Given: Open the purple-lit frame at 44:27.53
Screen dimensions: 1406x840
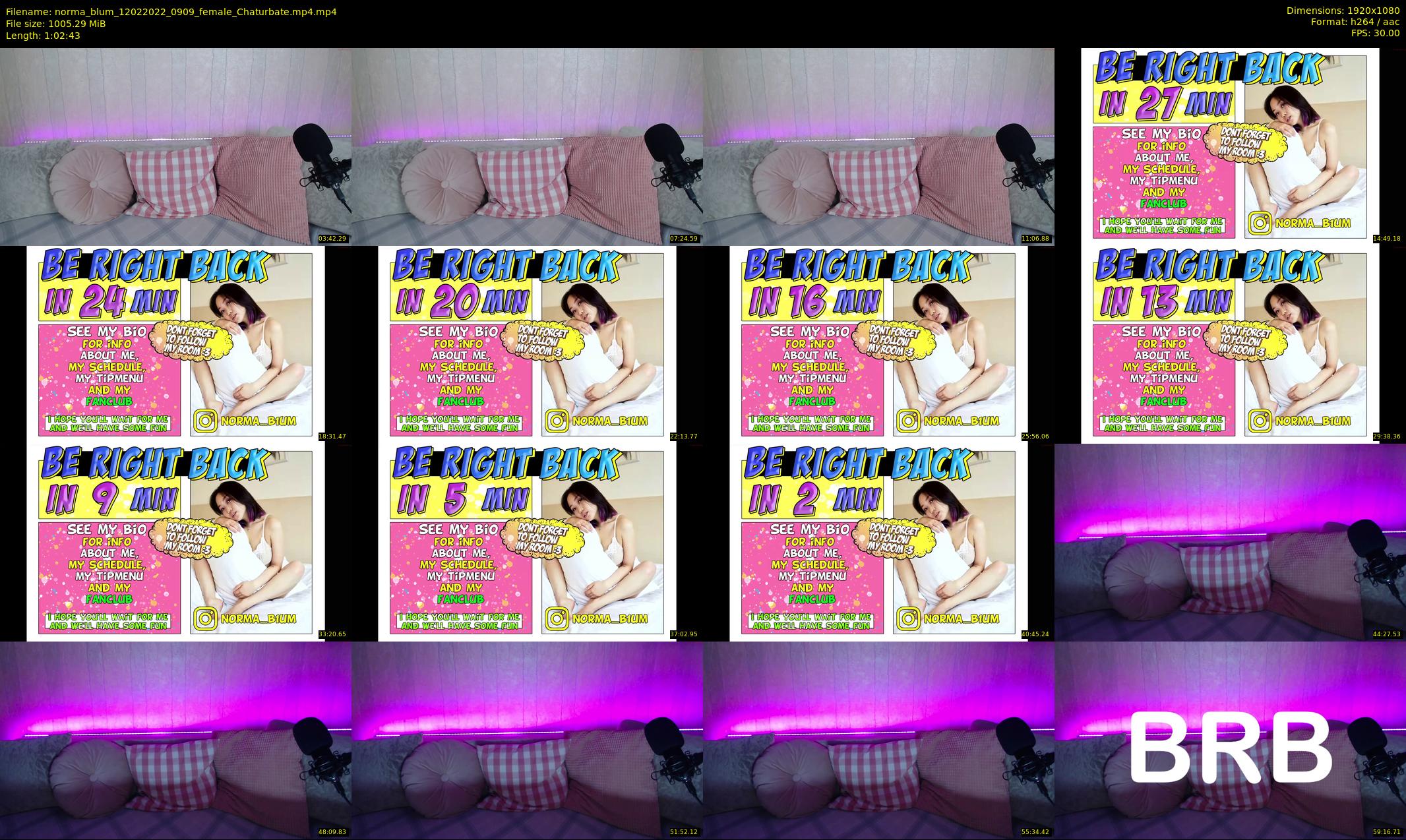Looking at the screenshot, I should [1230, 542].
